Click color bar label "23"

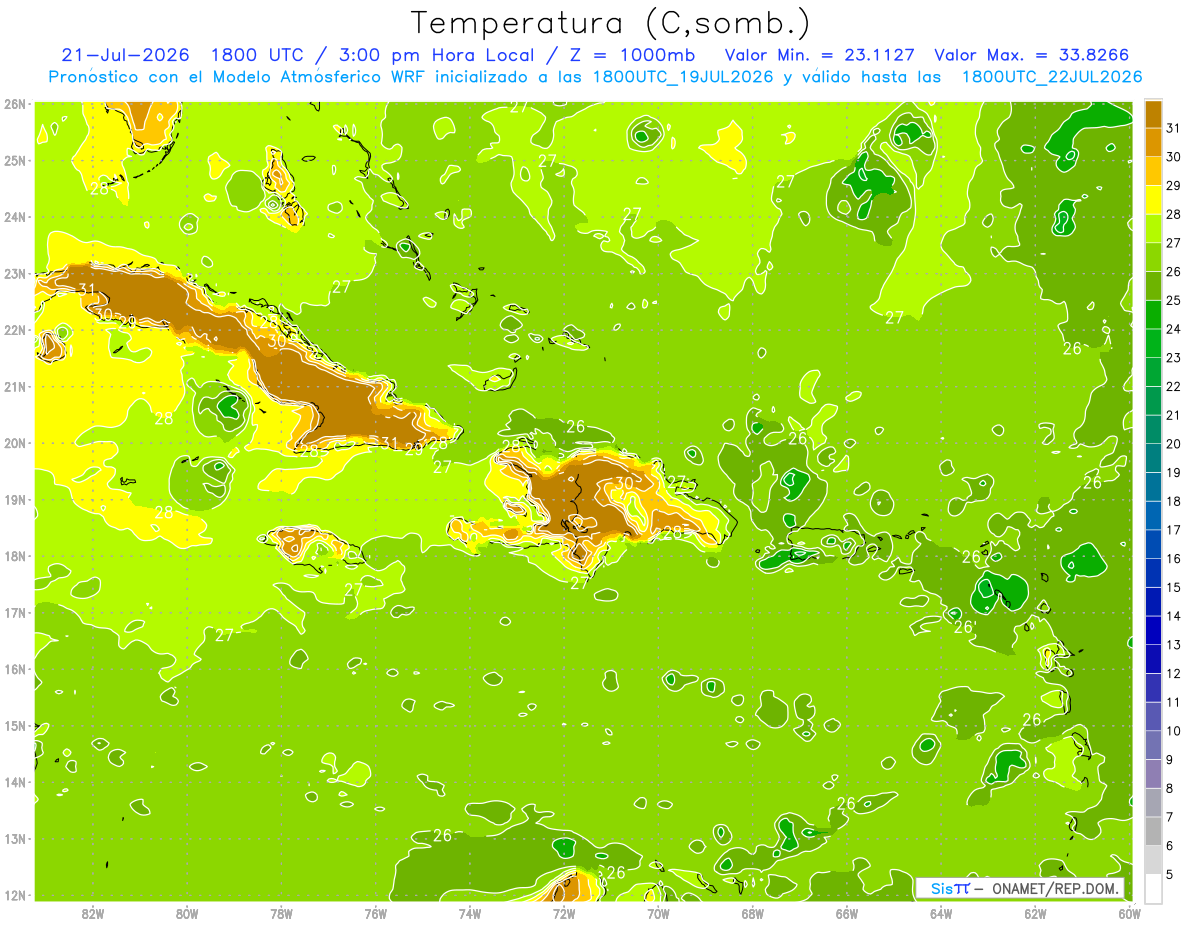(x=1174, y=358)
